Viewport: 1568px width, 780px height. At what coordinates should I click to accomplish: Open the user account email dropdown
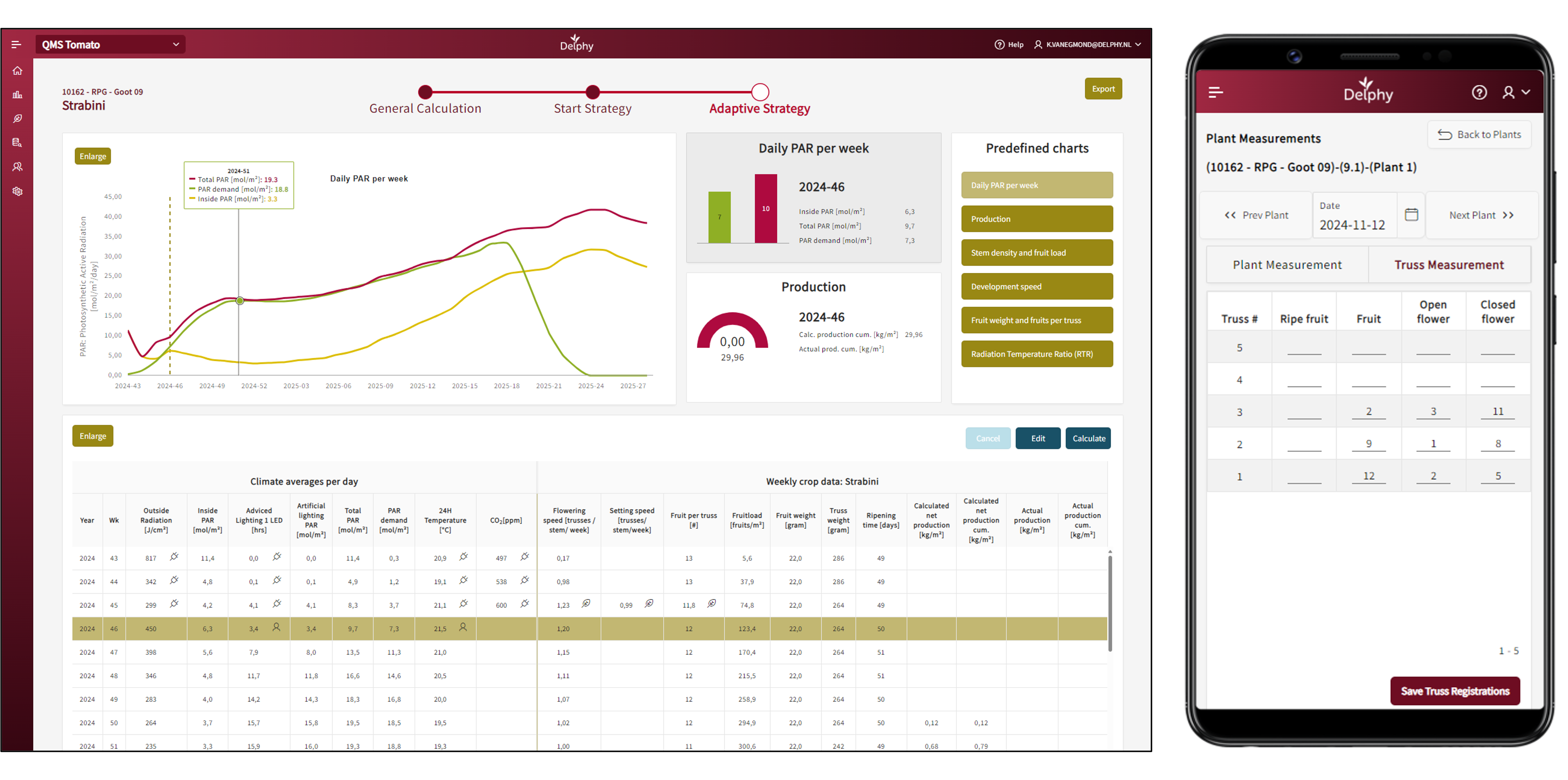click(x=1088, y=44)
